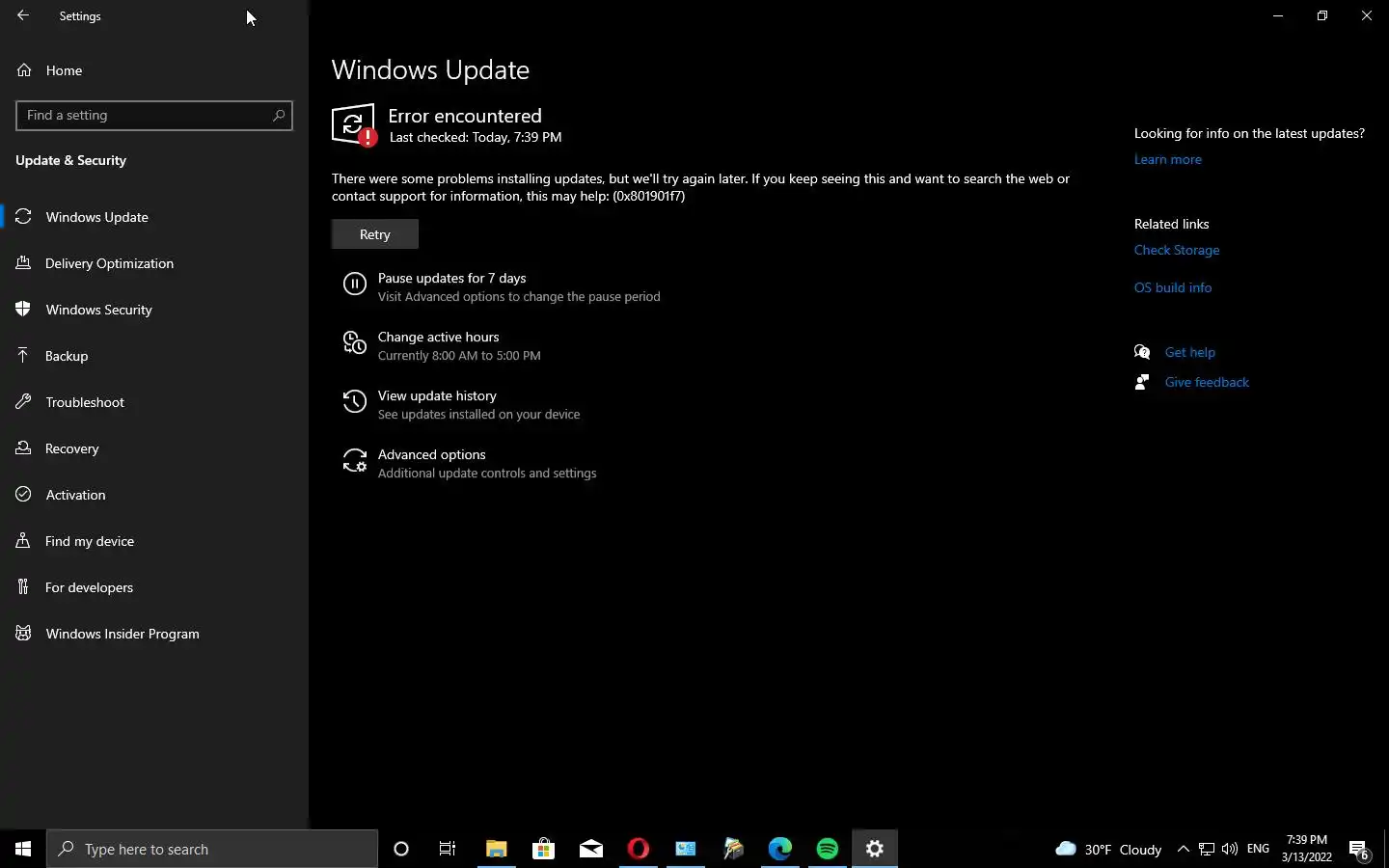Click the Find a setting search box
This screenshot has width=1389, height=868.
tap(154, 115)
